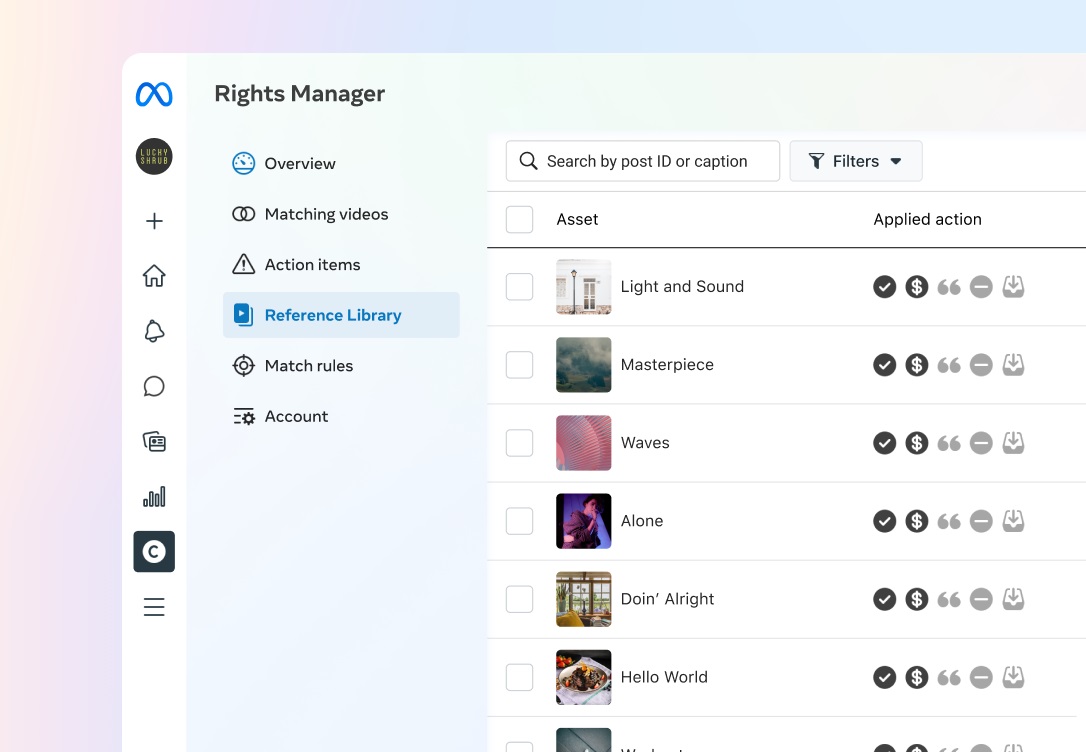Toggle the select-all checkbox beside Asset
This screenshot has height=752, width=1086.
tap(519, 220)
